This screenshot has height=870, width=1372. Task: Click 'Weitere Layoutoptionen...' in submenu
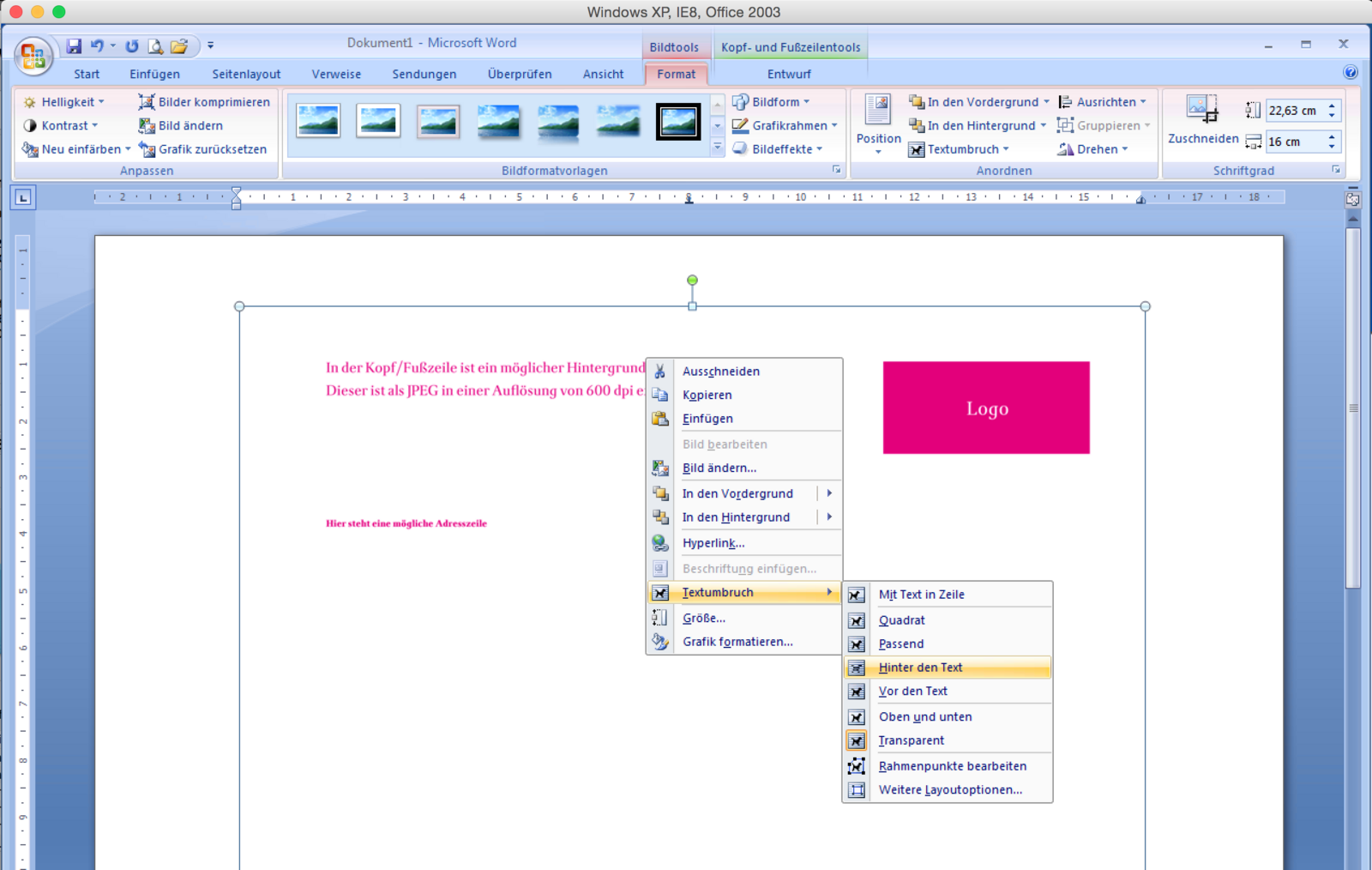click(x=949, y=790)
